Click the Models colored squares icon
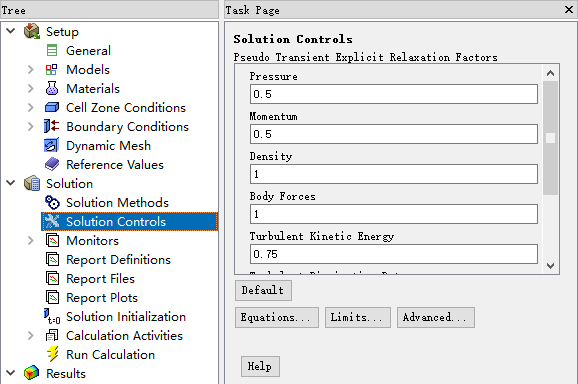This screenshot has height=384, width=578. coord(52,69)
